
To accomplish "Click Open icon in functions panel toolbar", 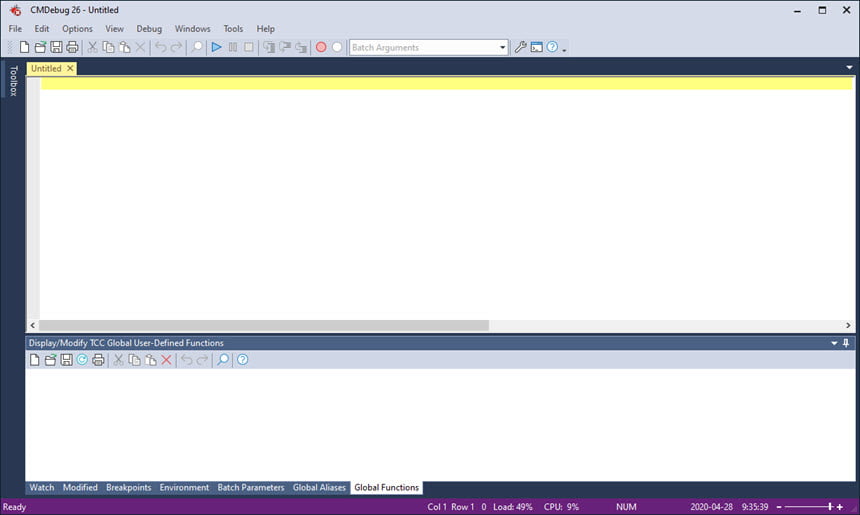I will pyautogui.click(x=50, y=360).
